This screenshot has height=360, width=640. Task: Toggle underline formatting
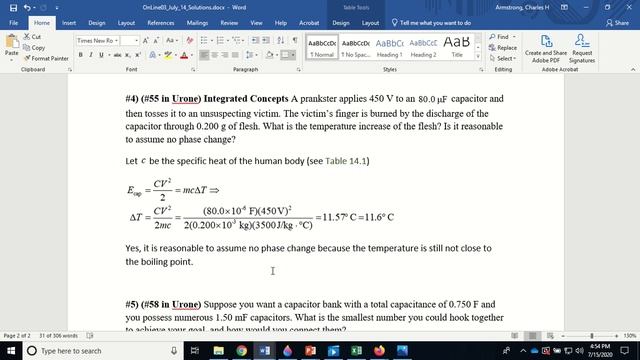pyautogui.click(x=101, y=55)
